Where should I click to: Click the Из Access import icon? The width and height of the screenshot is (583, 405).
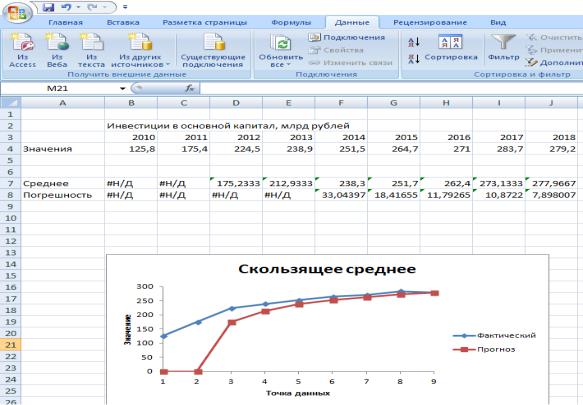click(22, 42)
